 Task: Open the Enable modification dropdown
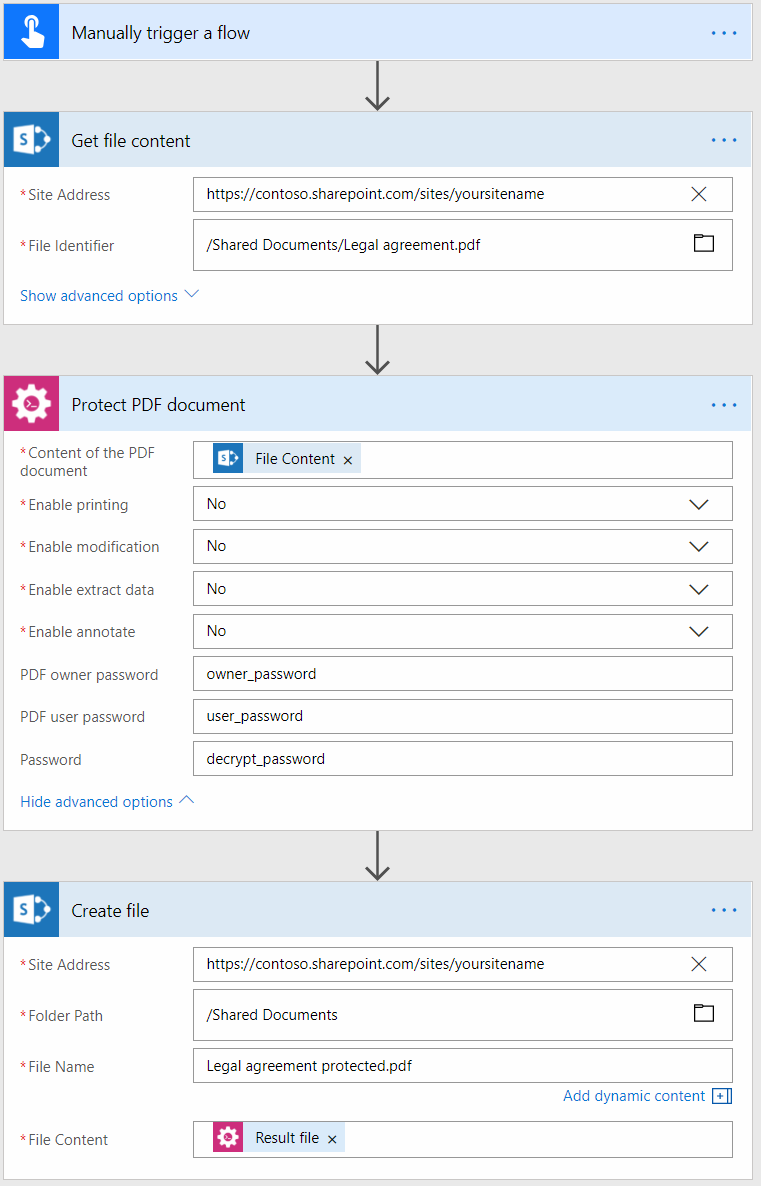pyautogui.click(x=698, y=546)
